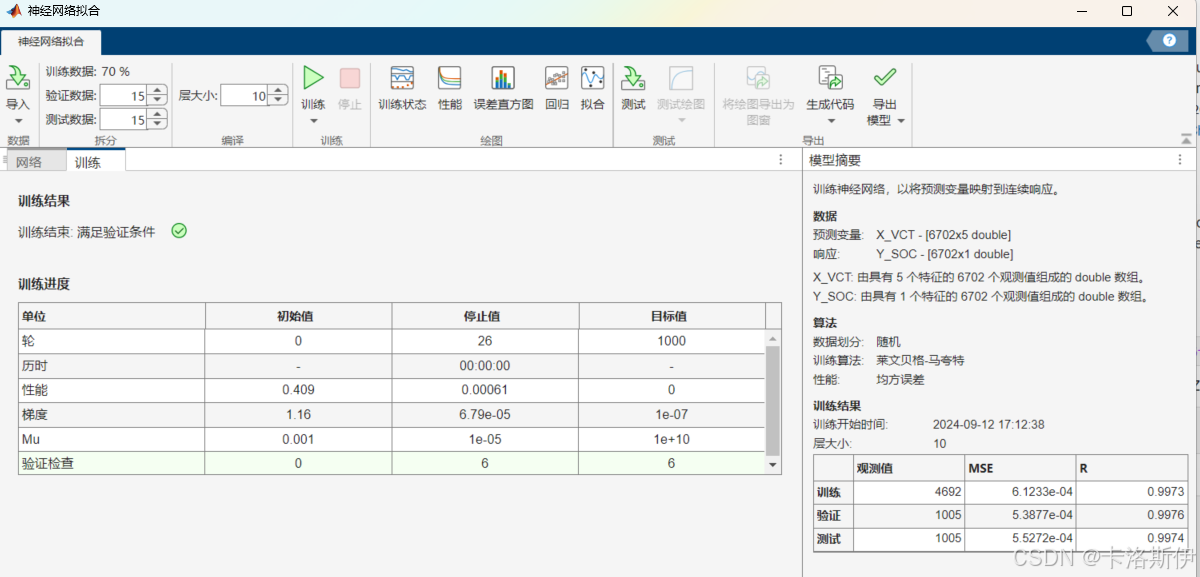Click the training table scrollbar up arrow
The width and height of the screenshot is (1200, 577).
(773, 340)
